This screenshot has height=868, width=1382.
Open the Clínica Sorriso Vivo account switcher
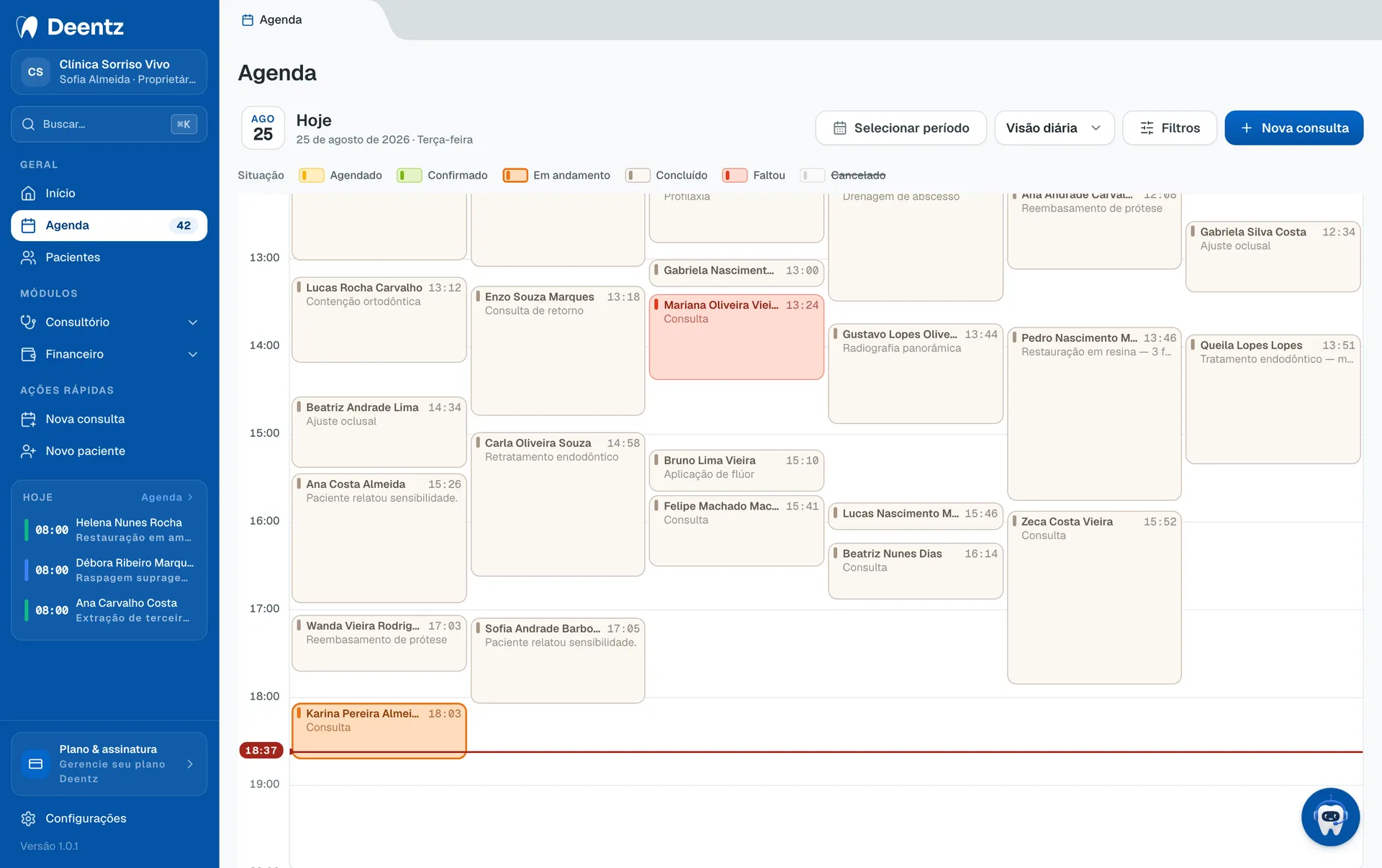click(x=109, y=72)
